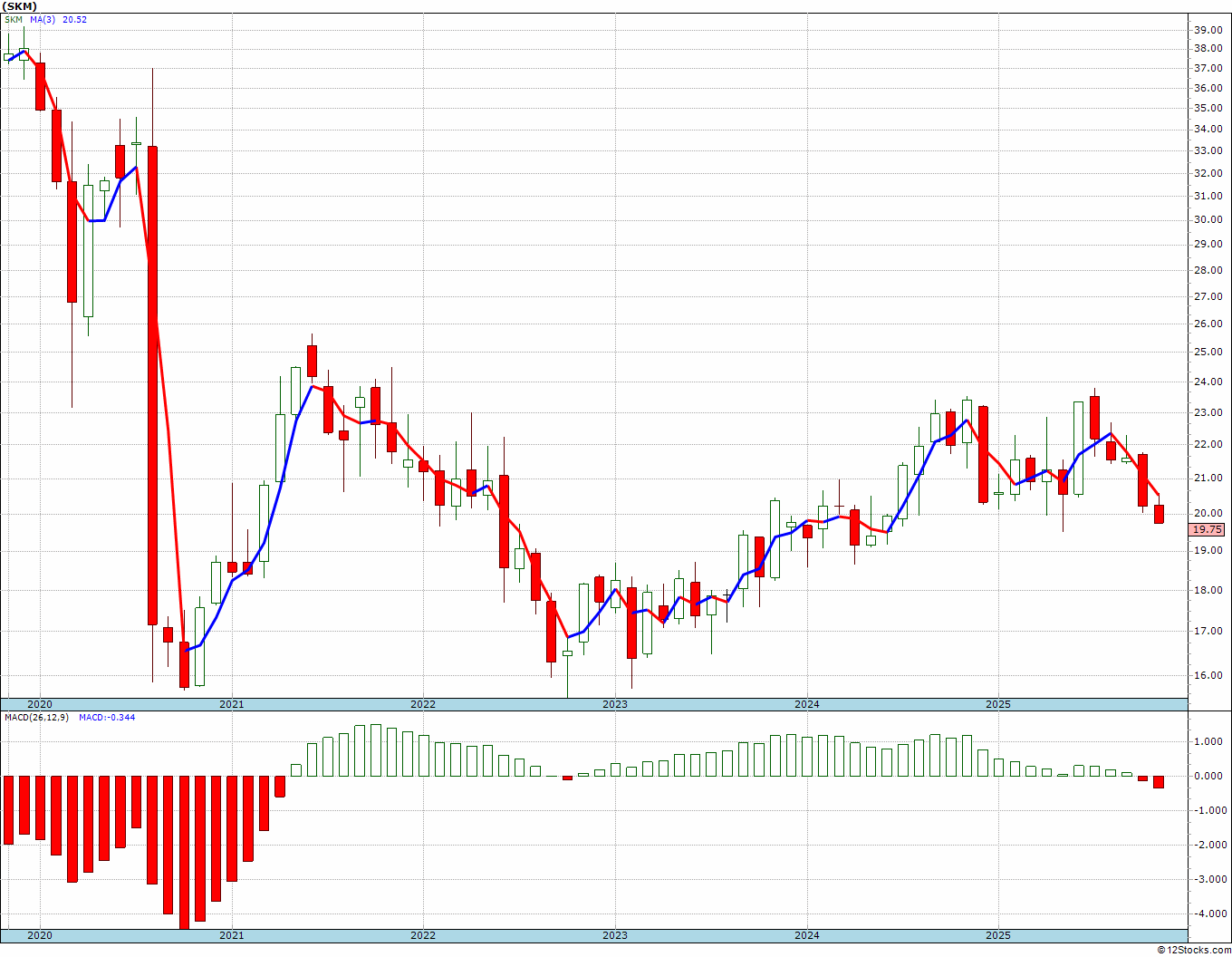Click the MACD(26,12,9) indicator label

[37, 718]
